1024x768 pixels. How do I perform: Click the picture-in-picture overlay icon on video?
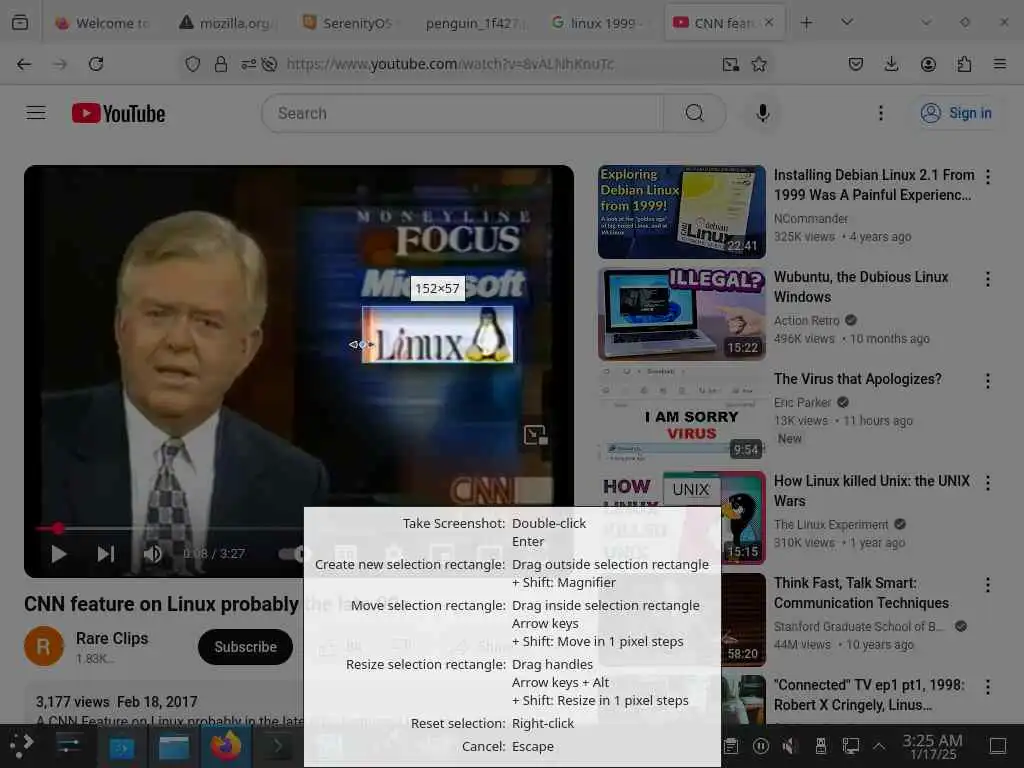click(536, 435)
